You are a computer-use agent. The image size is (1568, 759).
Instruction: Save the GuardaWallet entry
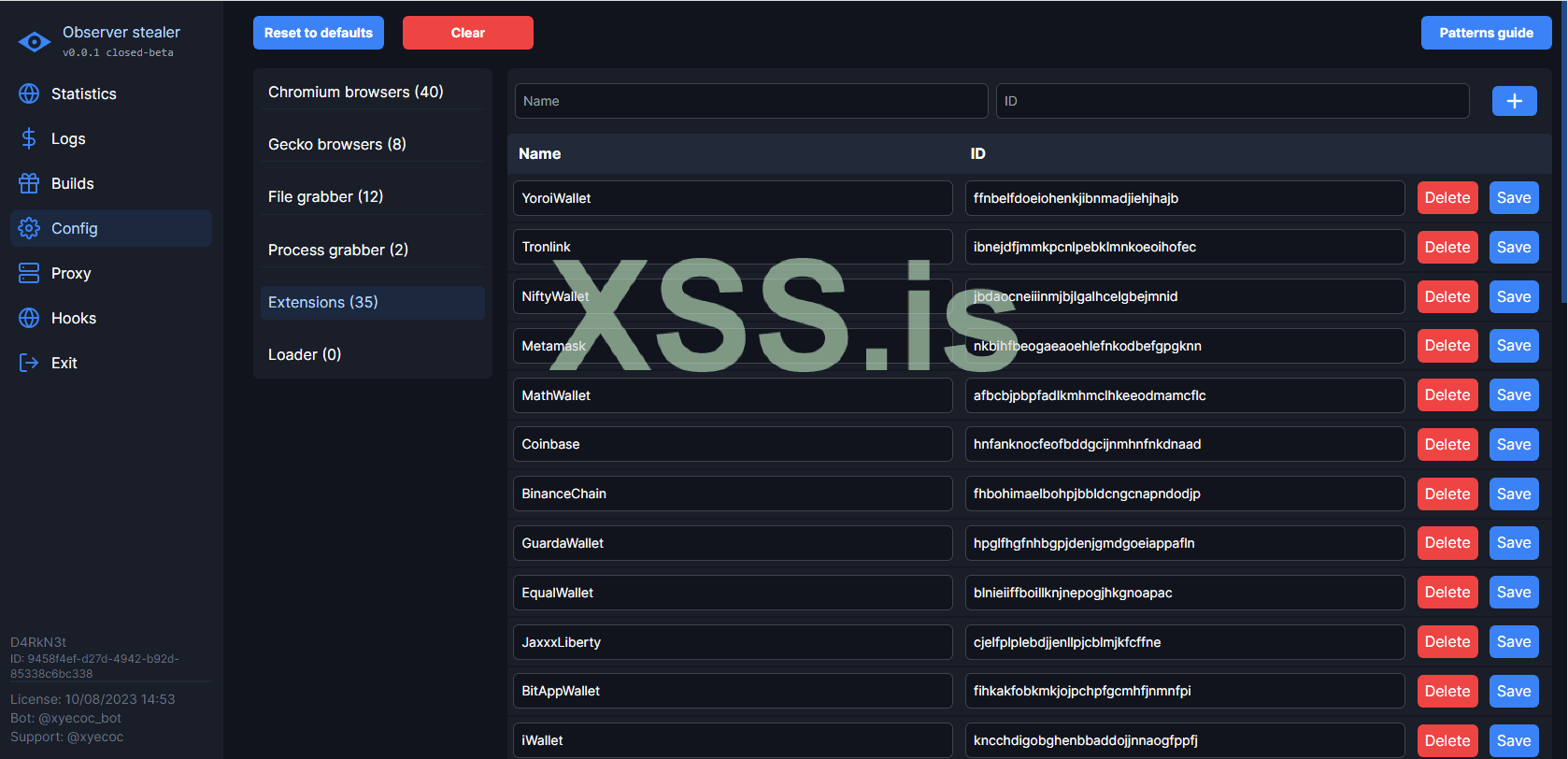coord(1514,543)
